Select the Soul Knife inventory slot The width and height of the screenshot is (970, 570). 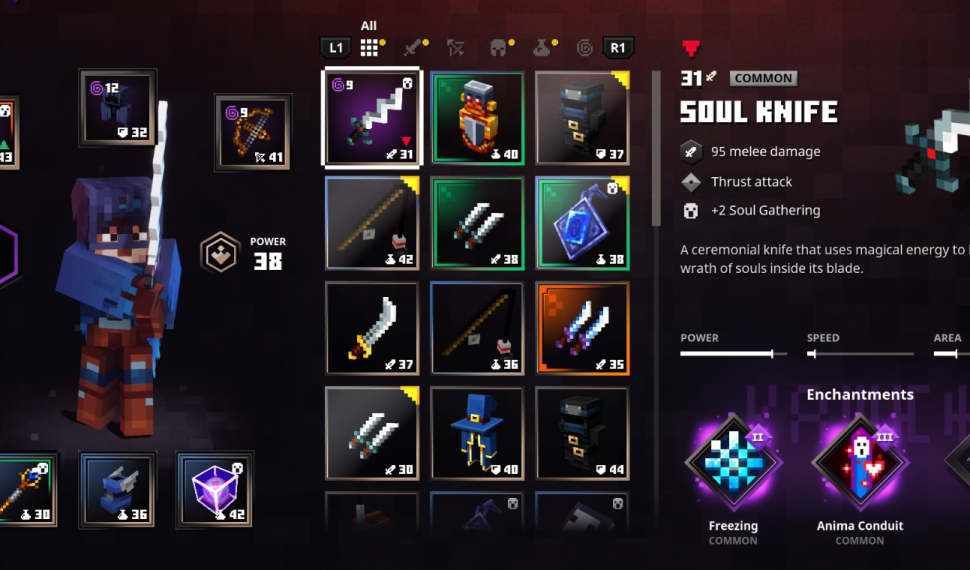click(372, 118)
